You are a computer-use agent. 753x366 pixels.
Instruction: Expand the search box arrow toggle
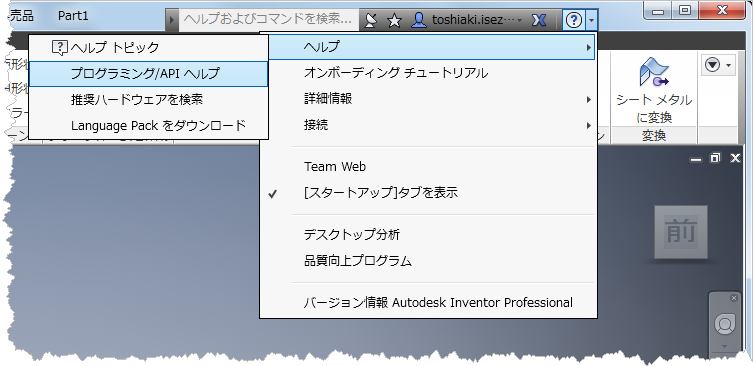(172, 20)
